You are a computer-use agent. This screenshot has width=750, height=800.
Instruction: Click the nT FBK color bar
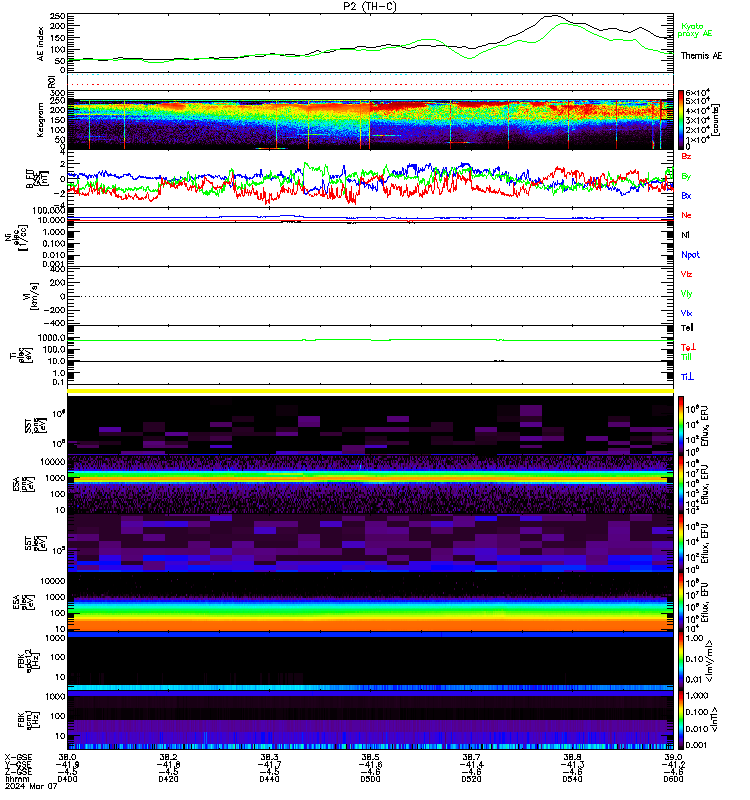pyautogui.click(x=681, y=719)
